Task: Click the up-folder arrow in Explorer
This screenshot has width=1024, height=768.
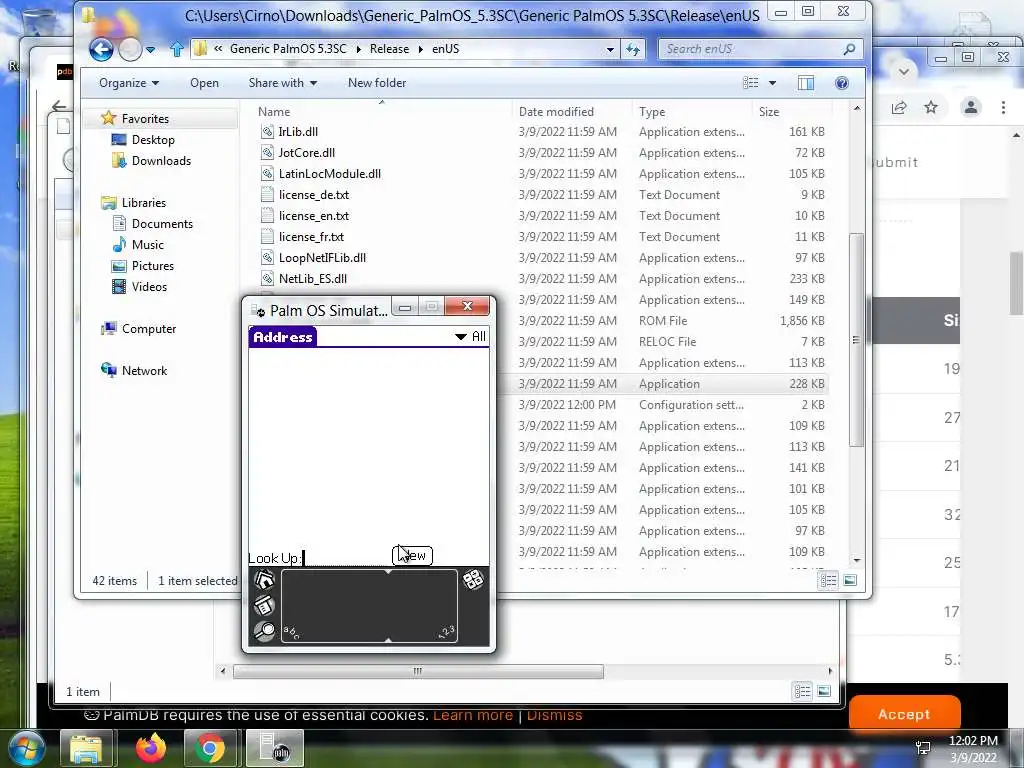Action: coord(176,49)
